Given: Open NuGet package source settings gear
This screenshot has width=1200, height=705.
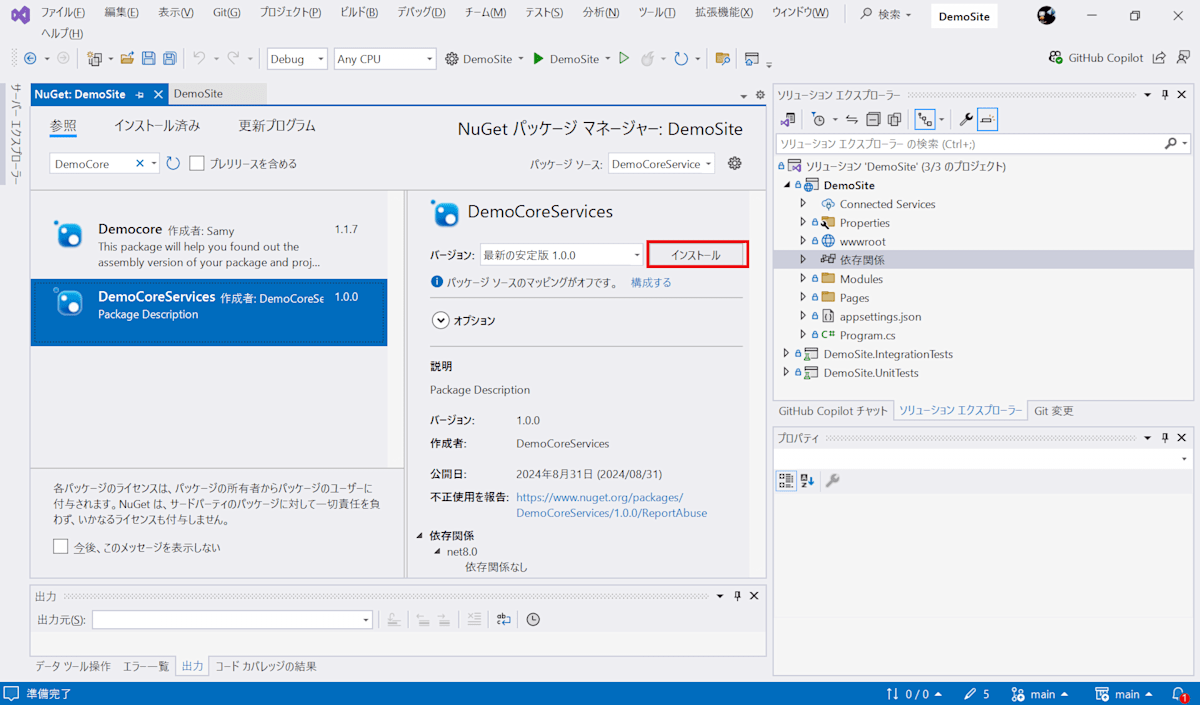Looking at the screenshot, I should coord(735,163).
